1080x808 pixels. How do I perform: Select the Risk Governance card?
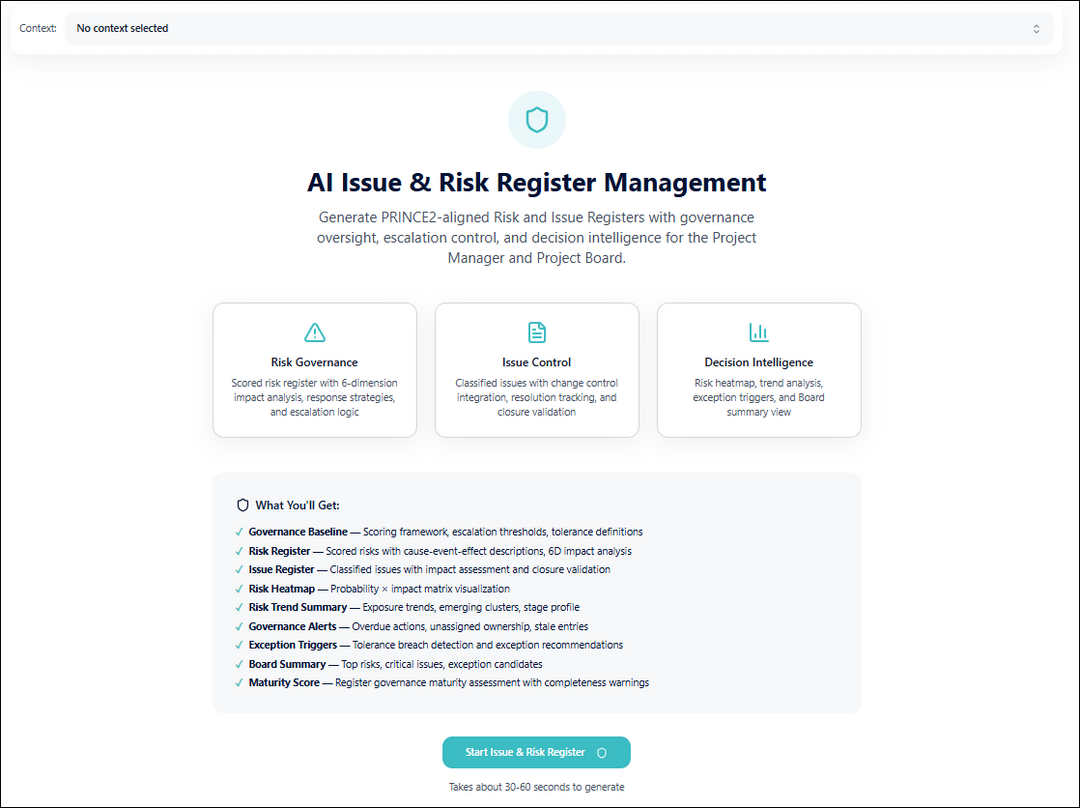[314, 370]
